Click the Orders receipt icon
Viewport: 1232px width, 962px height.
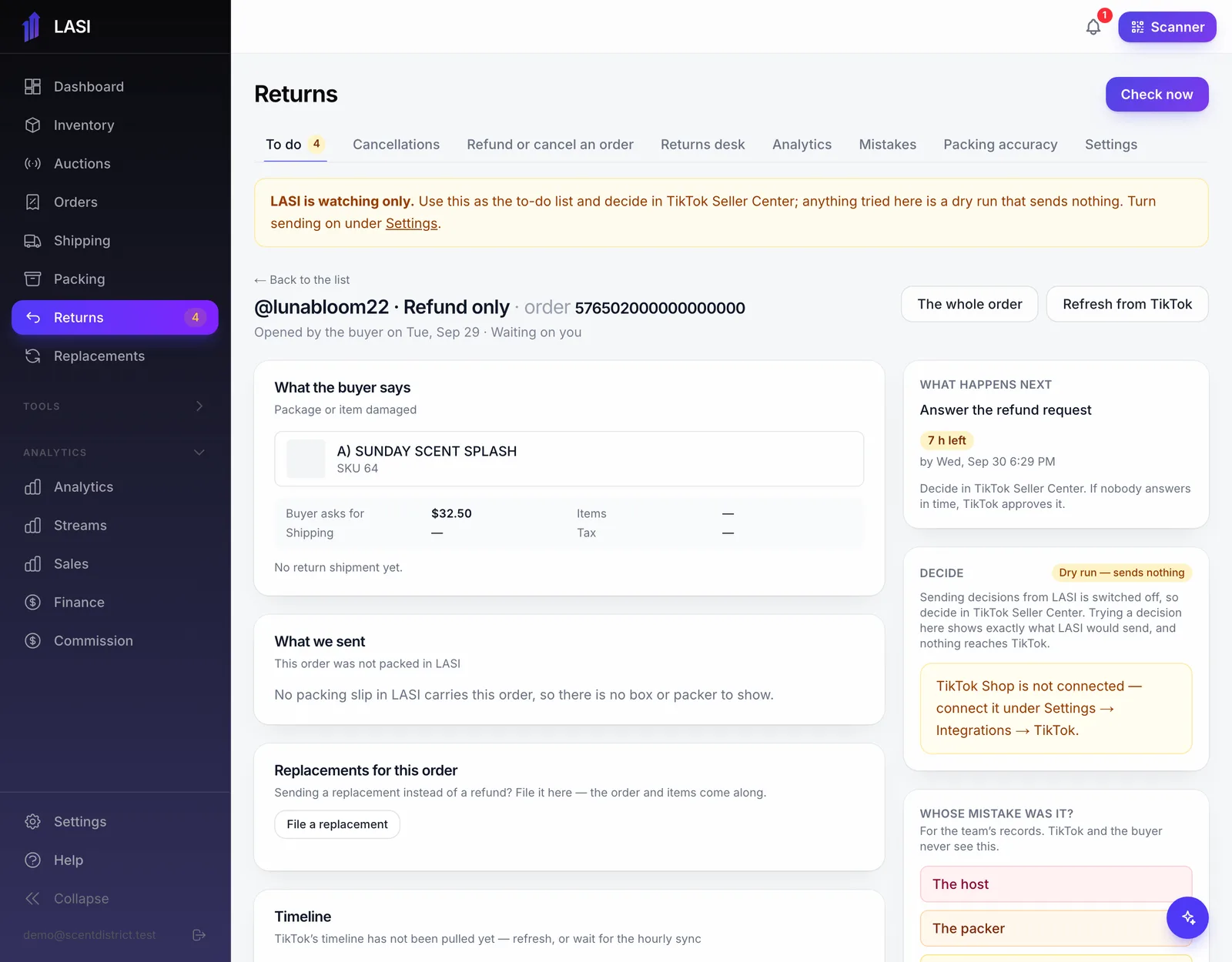32,202
